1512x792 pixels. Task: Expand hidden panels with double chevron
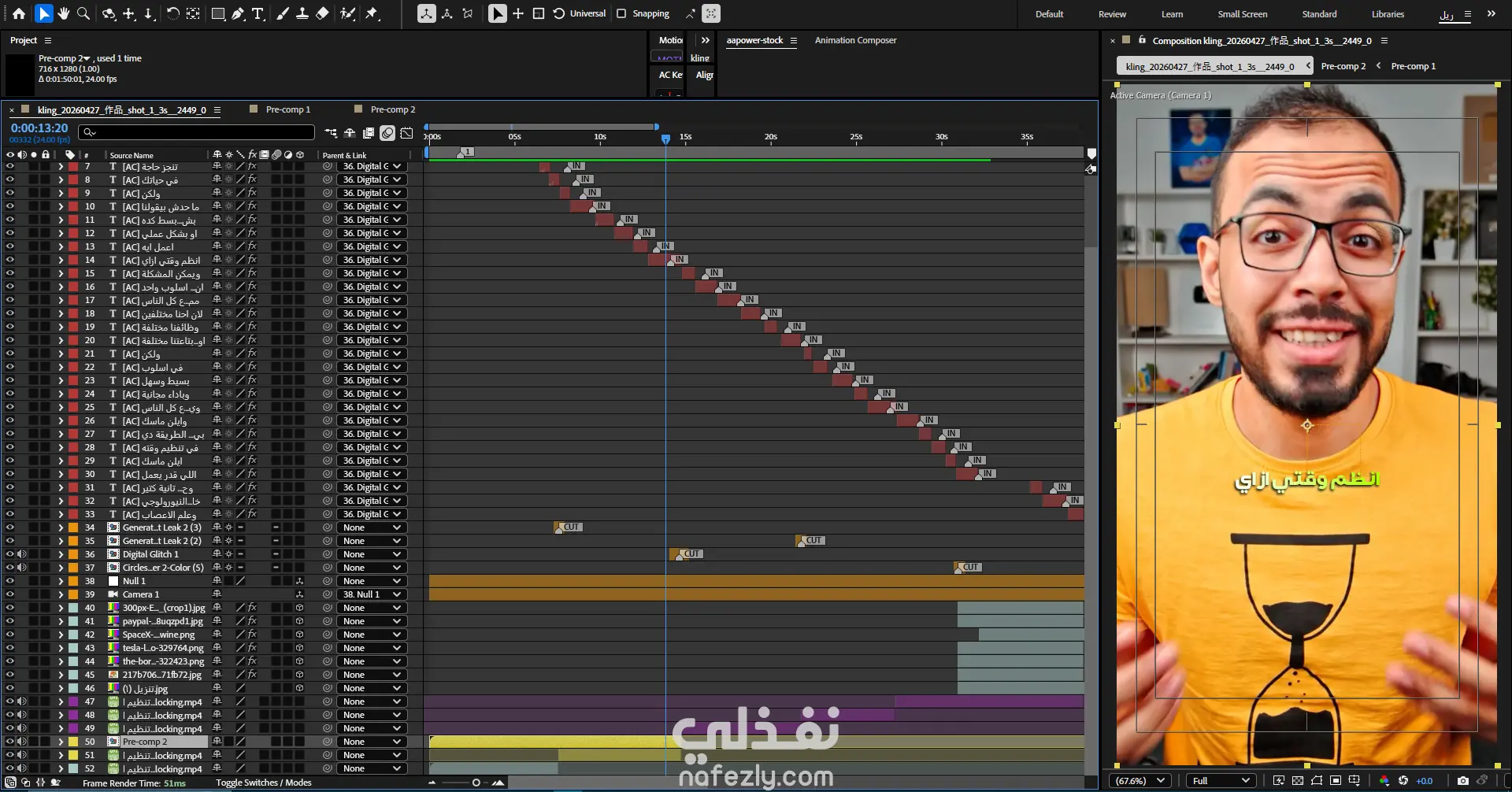(x=706, y=40)
